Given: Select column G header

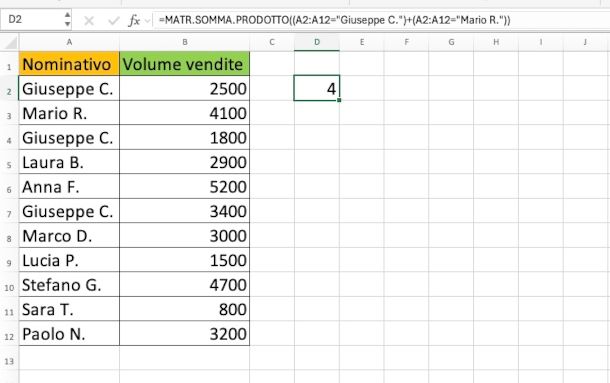Looking at the screenshot, I should pyautogui.click(x=451, y=42).
